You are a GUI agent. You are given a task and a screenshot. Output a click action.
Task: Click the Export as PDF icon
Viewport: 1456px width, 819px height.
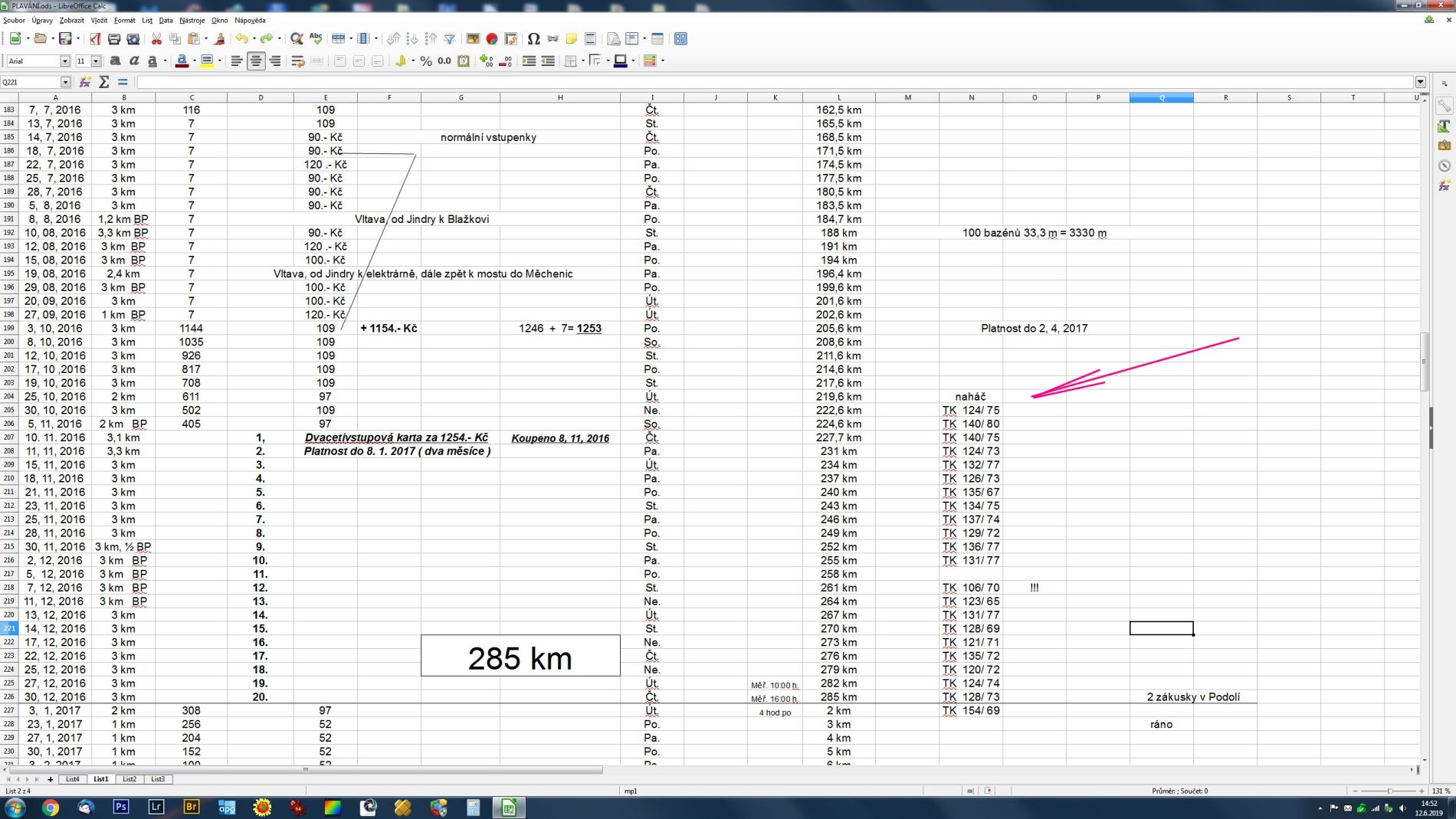(95, 38)
